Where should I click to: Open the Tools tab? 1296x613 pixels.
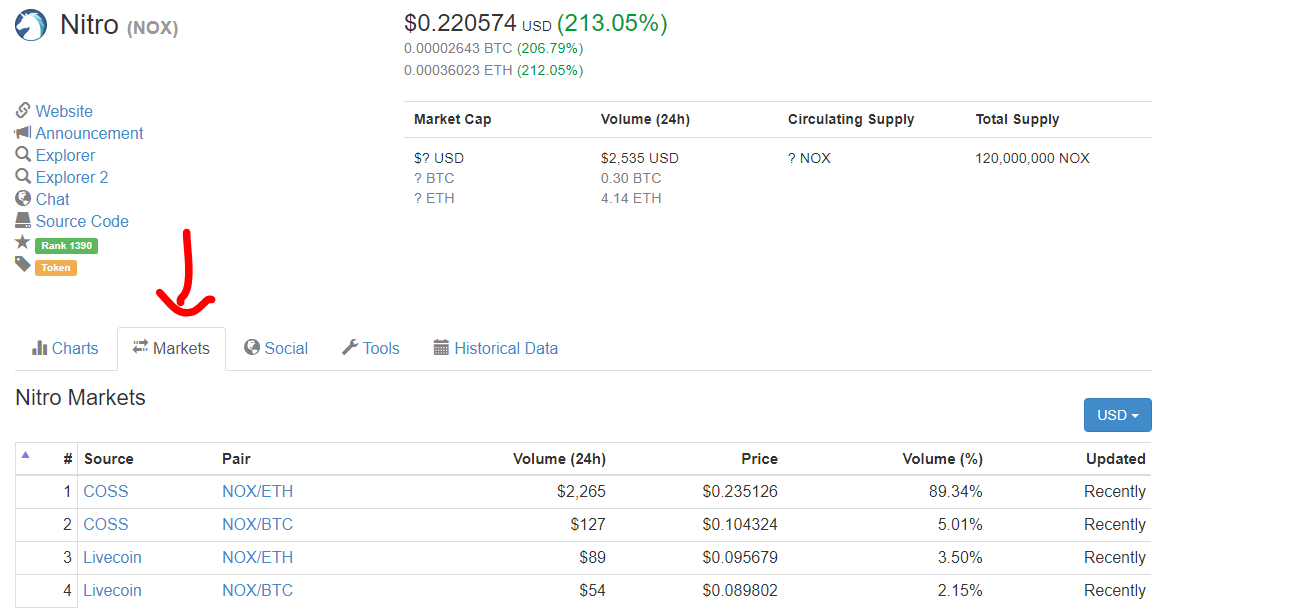(371, 349)
